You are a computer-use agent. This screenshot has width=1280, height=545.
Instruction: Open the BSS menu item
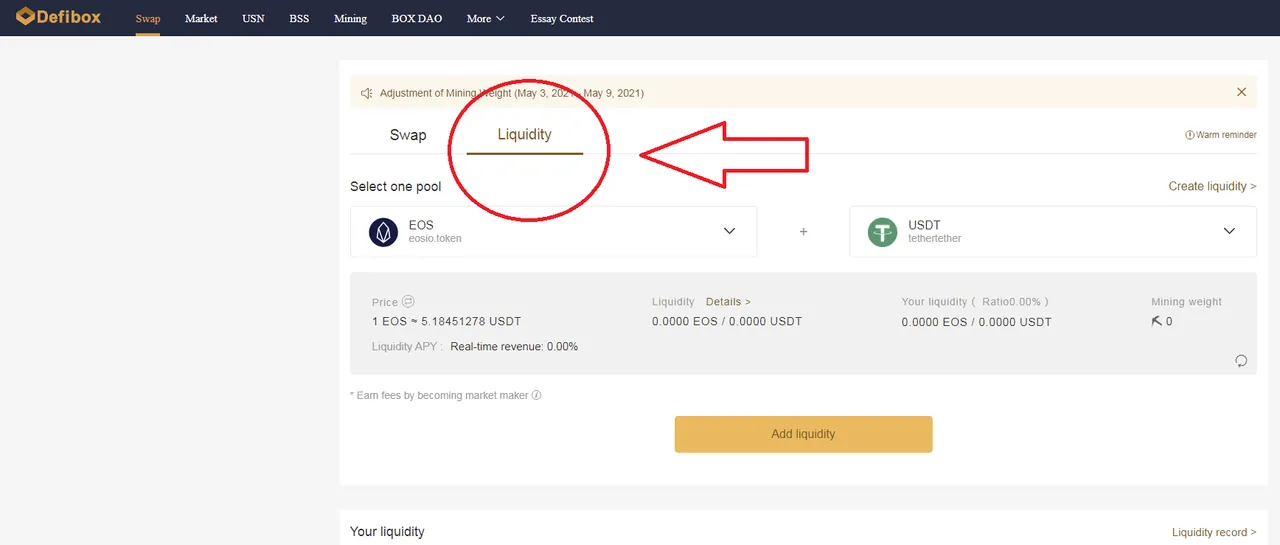(x=299, y=18)
